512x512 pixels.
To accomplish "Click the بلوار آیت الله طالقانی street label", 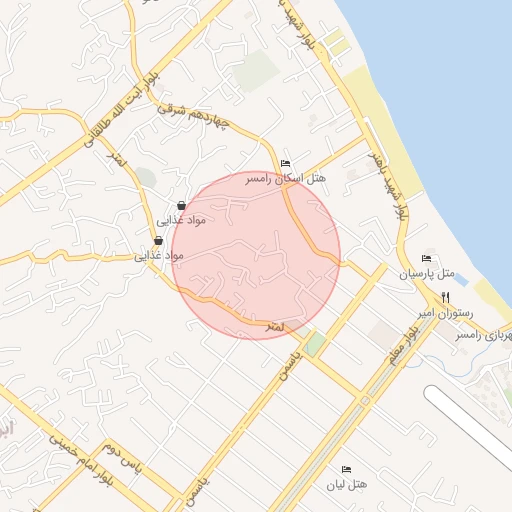I will tap(122, 110).
